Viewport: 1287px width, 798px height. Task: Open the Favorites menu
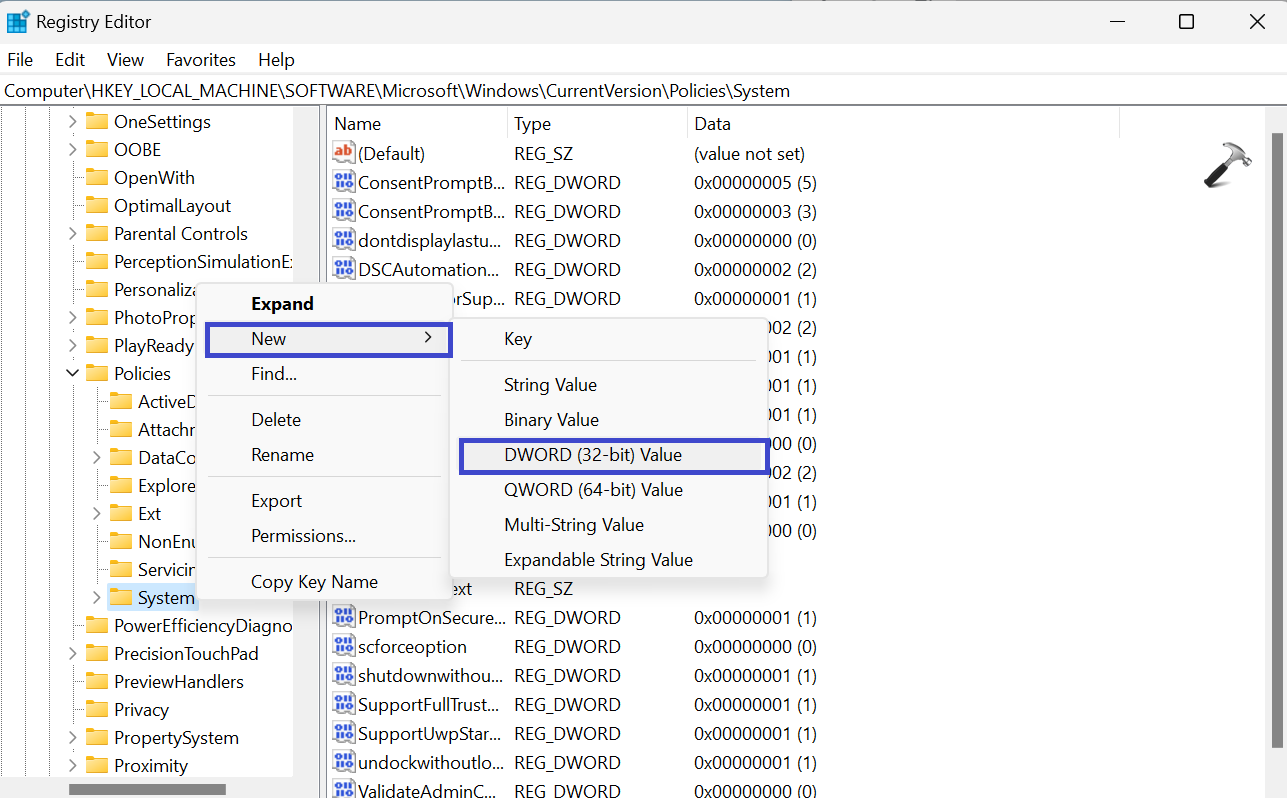(x=201, y=60)
